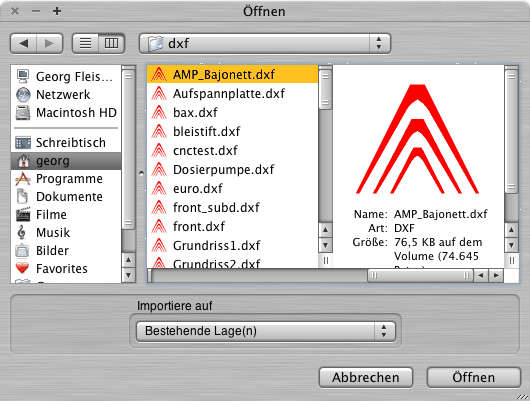Select file AMP_Bajonett.dxf
The image size is (530, 401).
pos(233,74)
